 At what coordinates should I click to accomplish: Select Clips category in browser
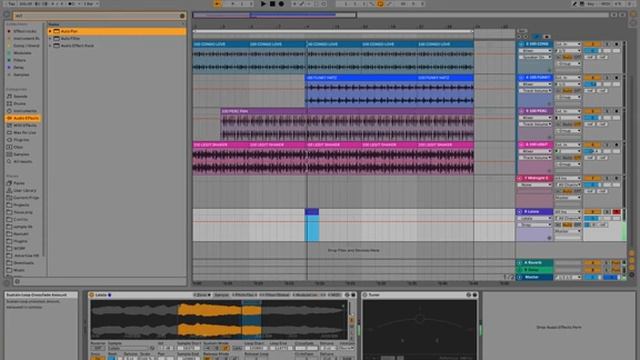pyautogui.click(x=18, y=147)
